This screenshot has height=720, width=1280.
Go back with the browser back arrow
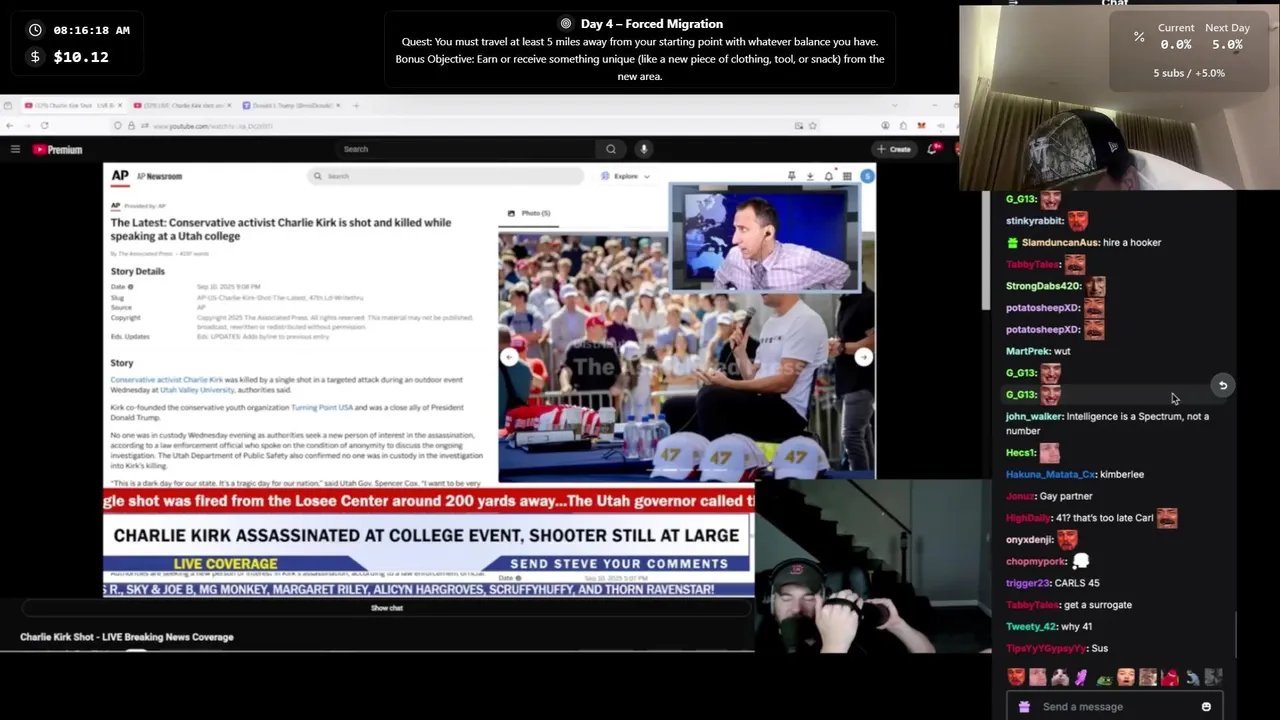click(10, 125)
